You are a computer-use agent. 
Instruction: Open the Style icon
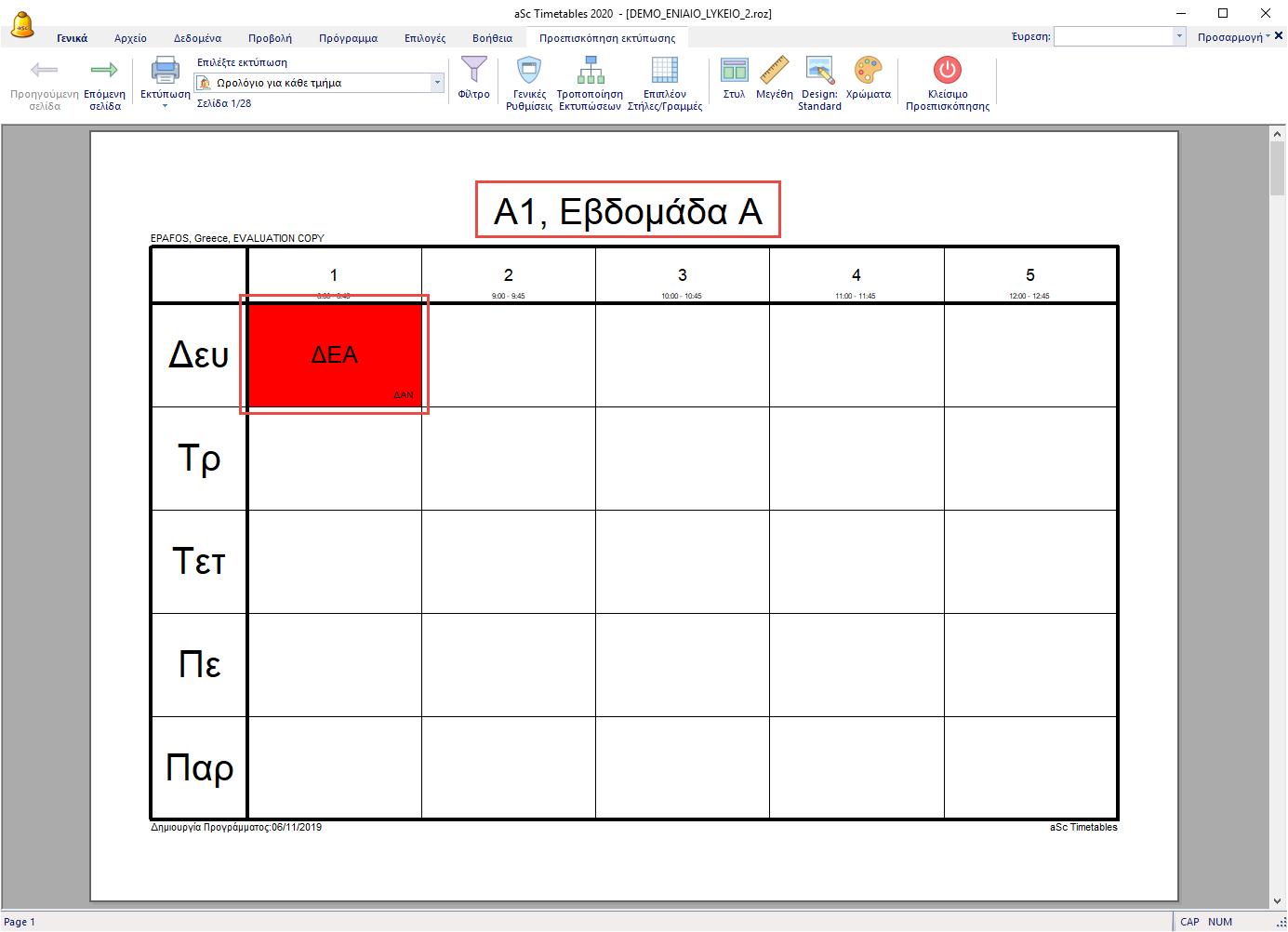point(734,71)
